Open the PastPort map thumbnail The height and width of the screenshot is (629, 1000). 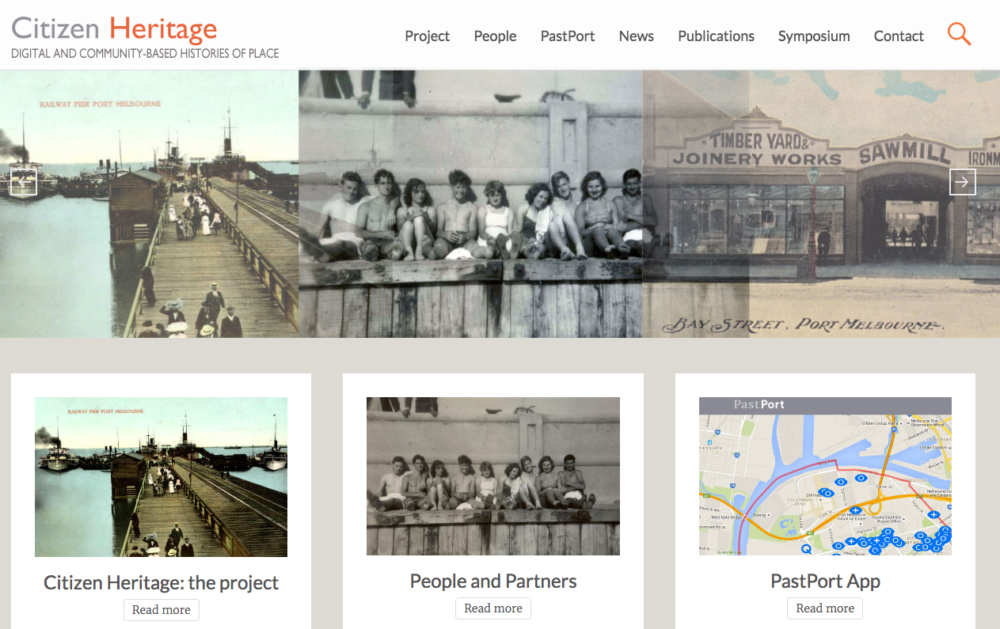pos(825,477)
